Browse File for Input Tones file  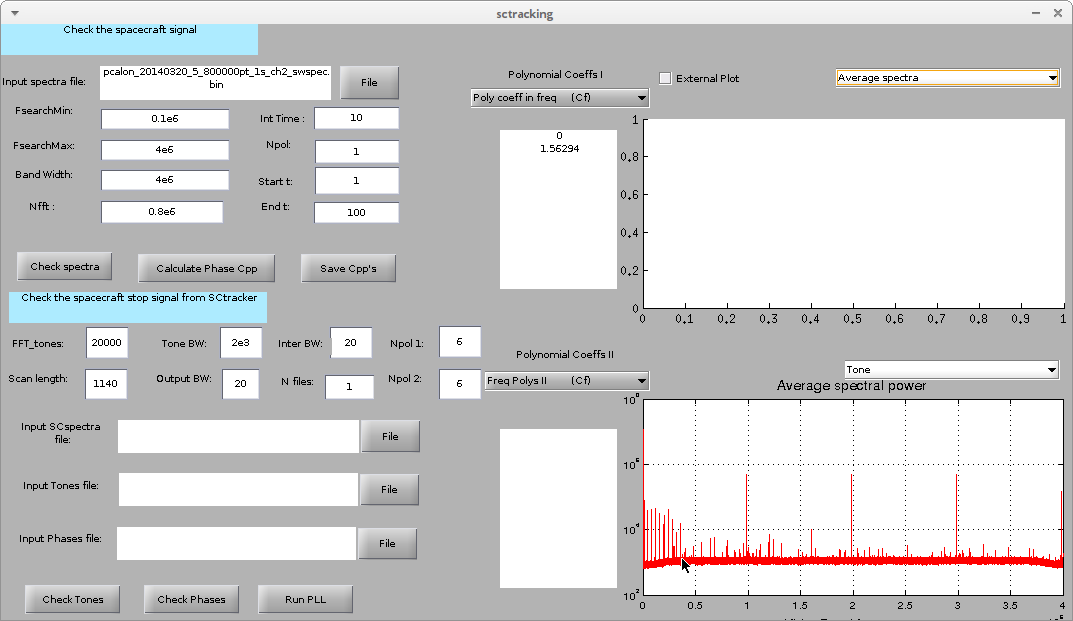pyautogui.click(x=389, y=489)
